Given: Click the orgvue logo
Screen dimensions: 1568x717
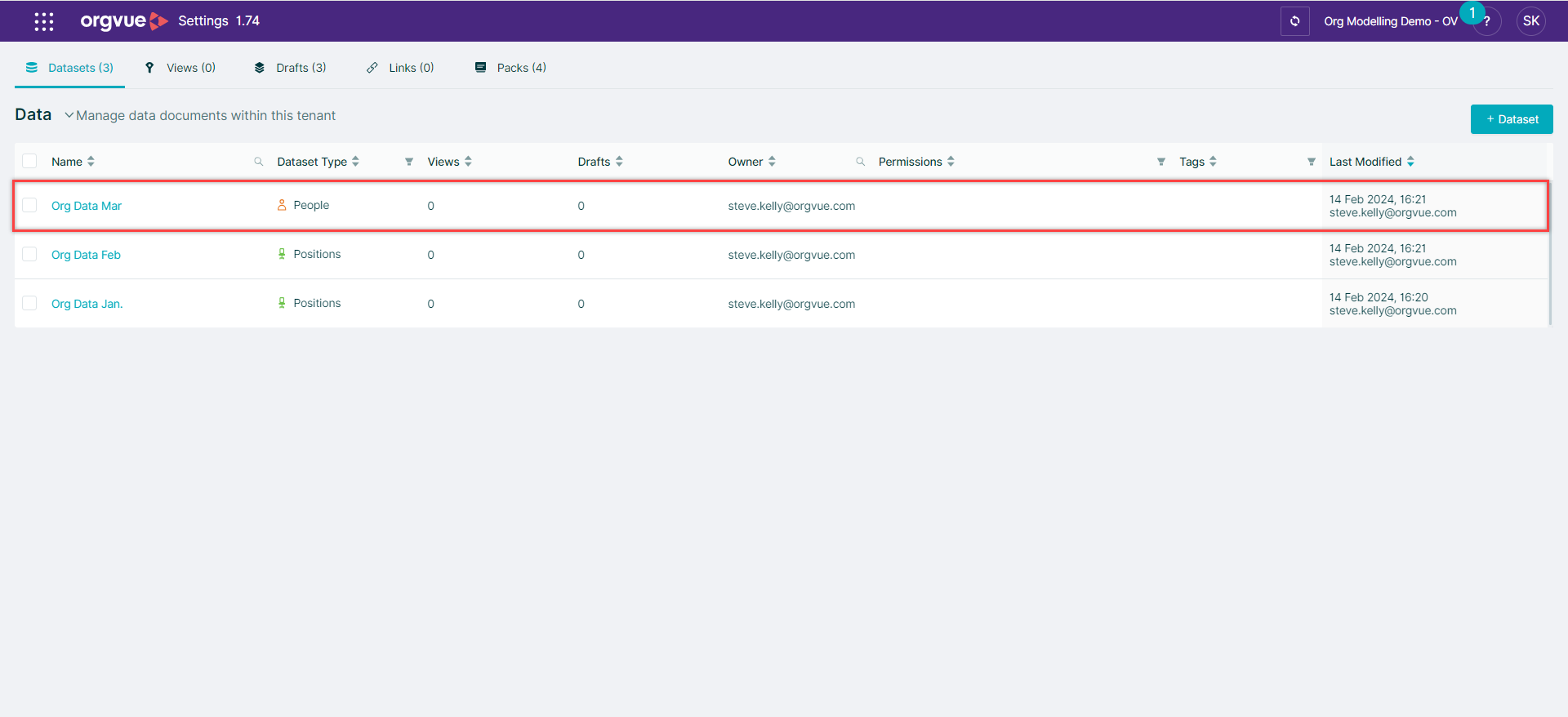Looking at the screenshot, I should click(124, 21).
